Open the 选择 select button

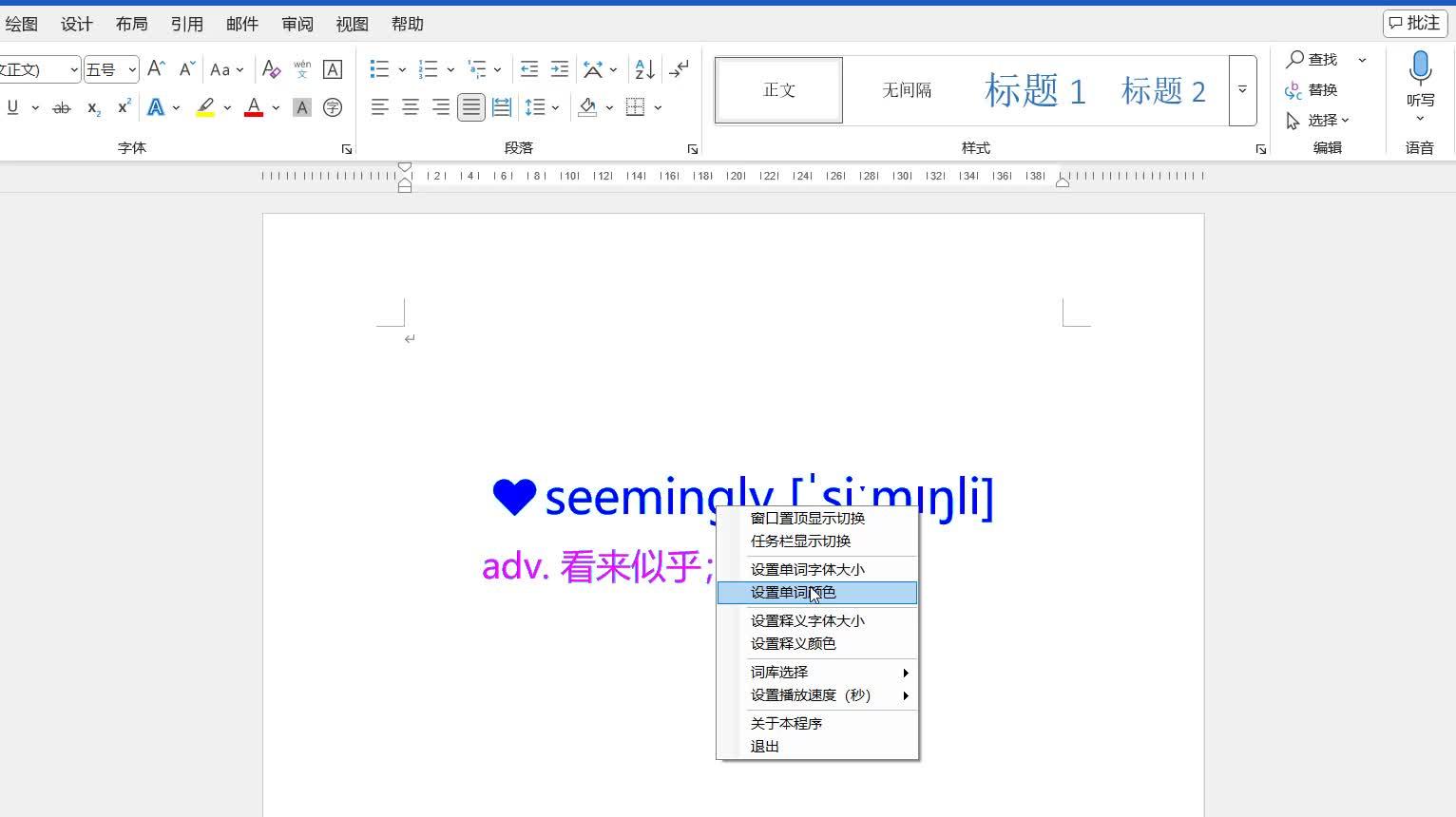1317,121
